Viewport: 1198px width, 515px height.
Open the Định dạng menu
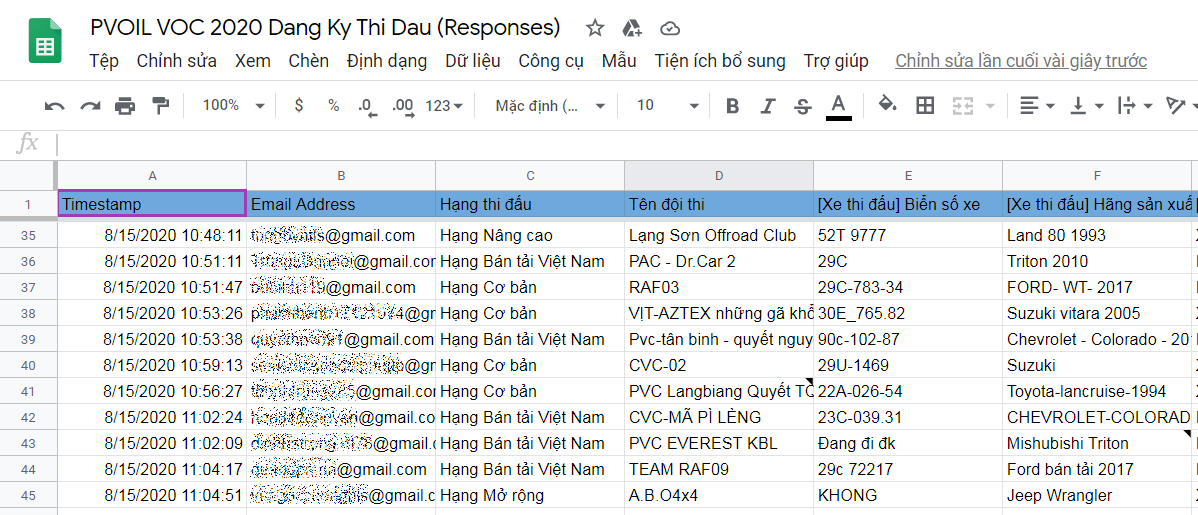click(x=387, y=61)
